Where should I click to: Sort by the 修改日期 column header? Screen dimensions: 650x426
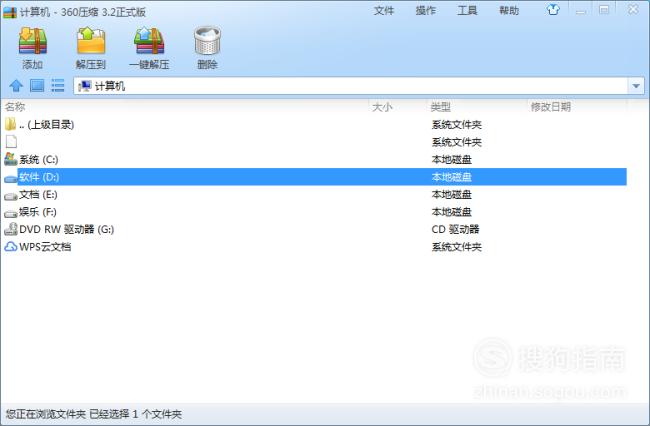point(551,107)
